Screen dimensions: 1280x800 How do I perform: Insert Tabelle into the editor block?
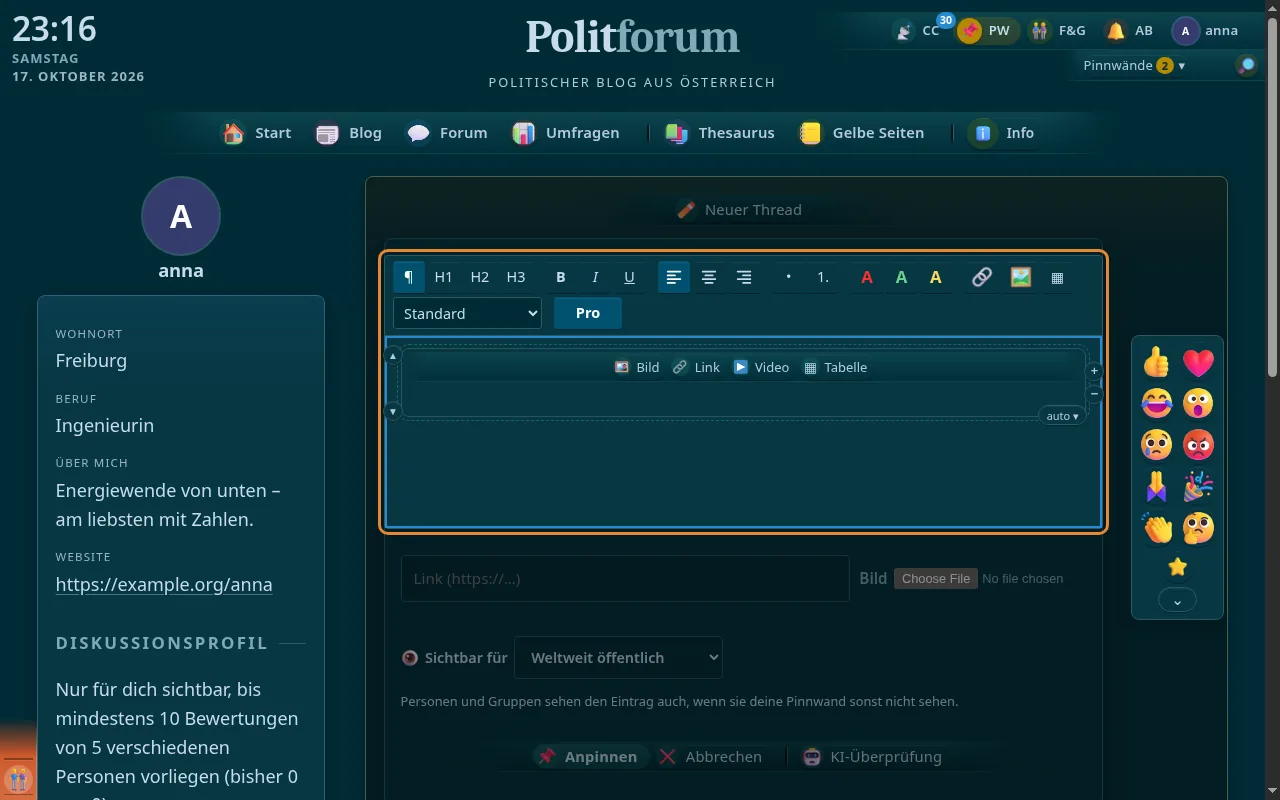click(835, 367)
